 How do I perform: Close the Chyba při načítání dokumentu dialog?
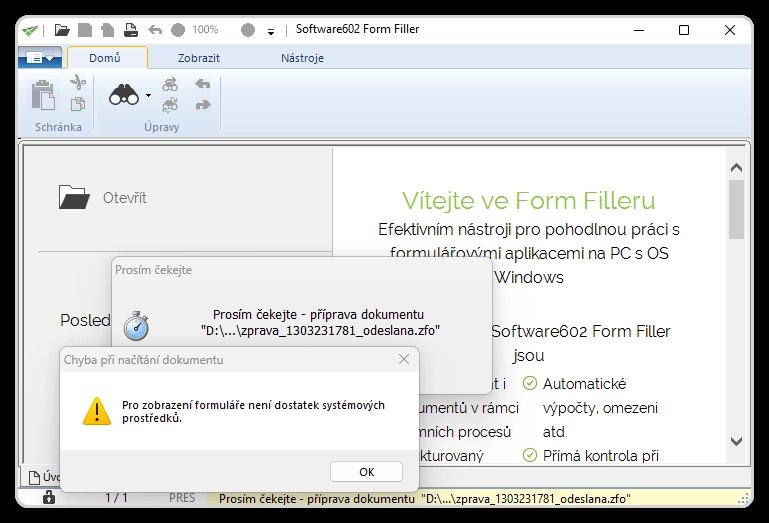(404, 359)
